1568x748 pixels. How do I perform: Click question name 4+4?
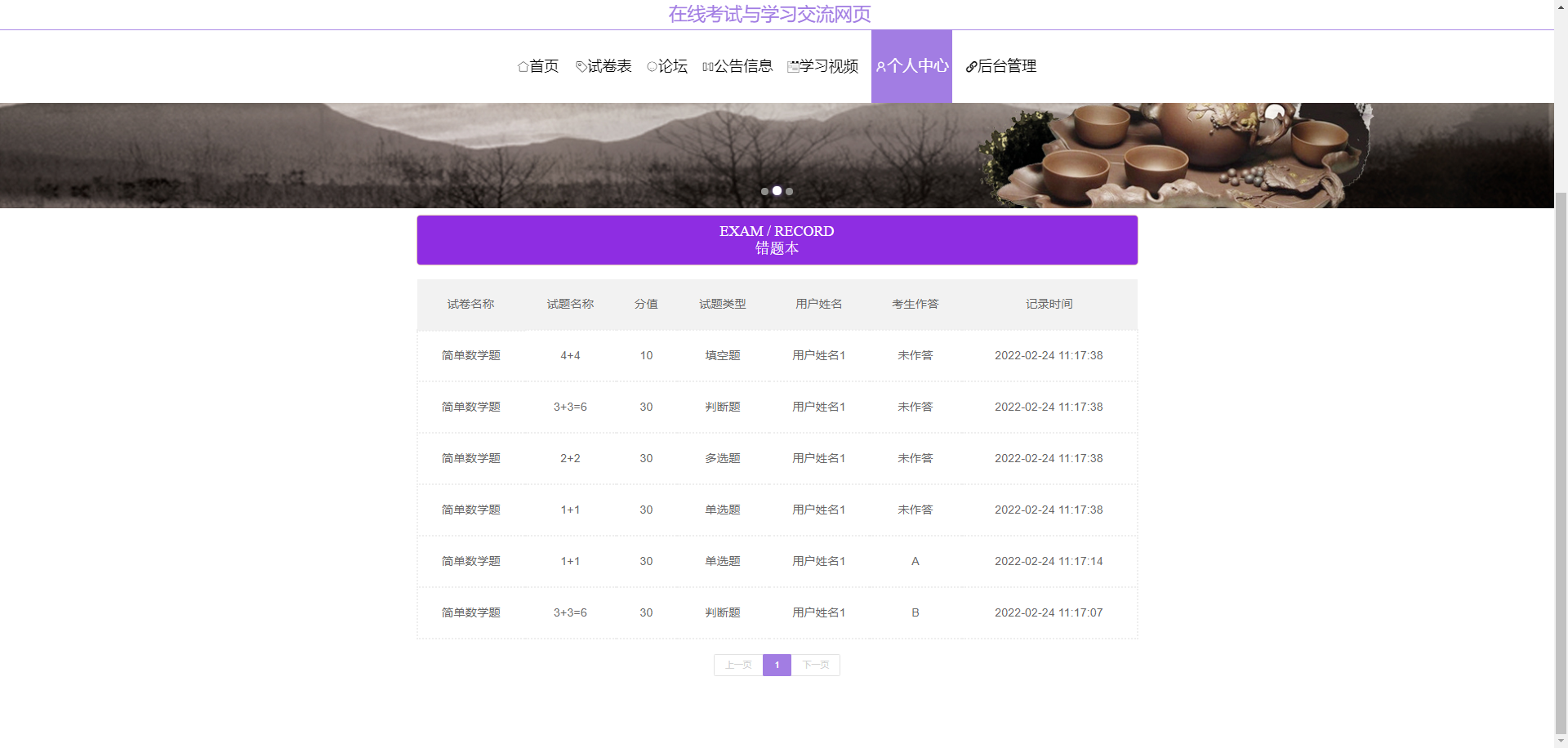[570, 355]
